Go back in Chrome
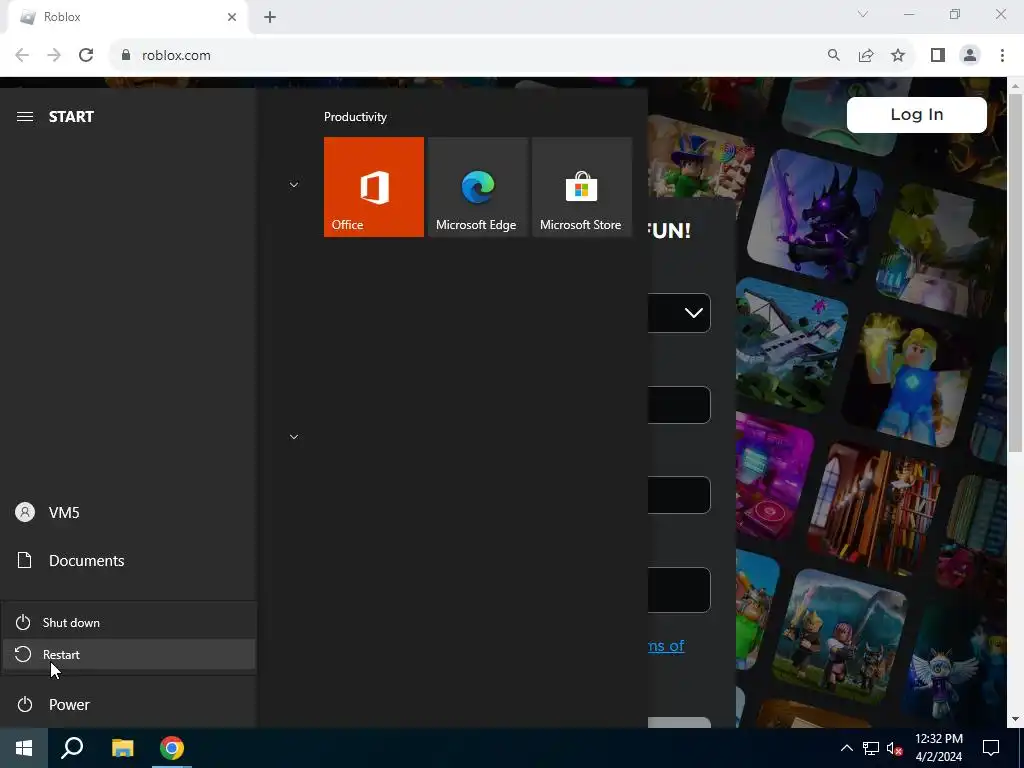The width and height of the screenshot is (1024, 768). click(22, 56)
